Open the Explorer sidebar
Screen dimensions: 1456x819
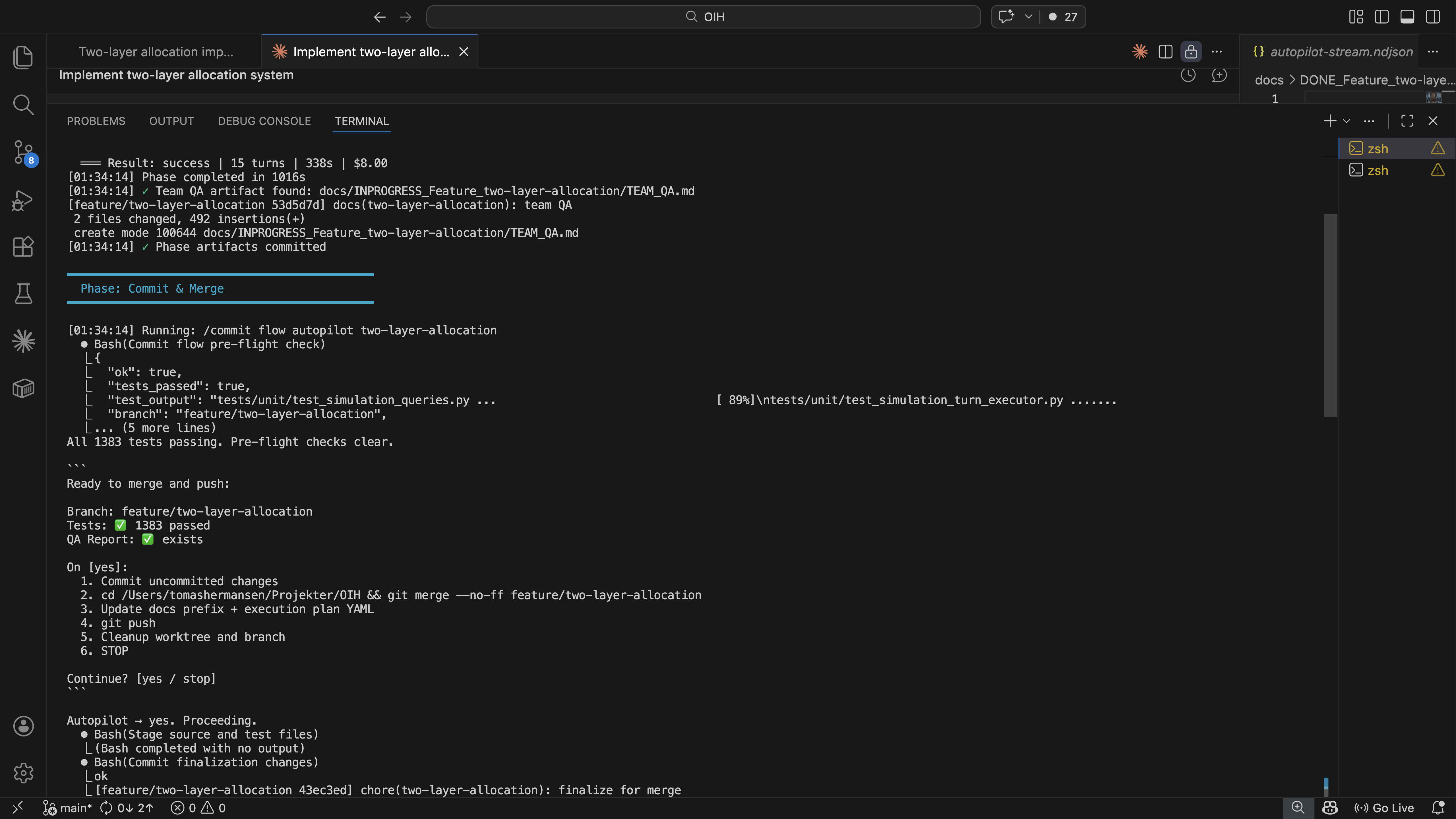(x=23, y=57)
